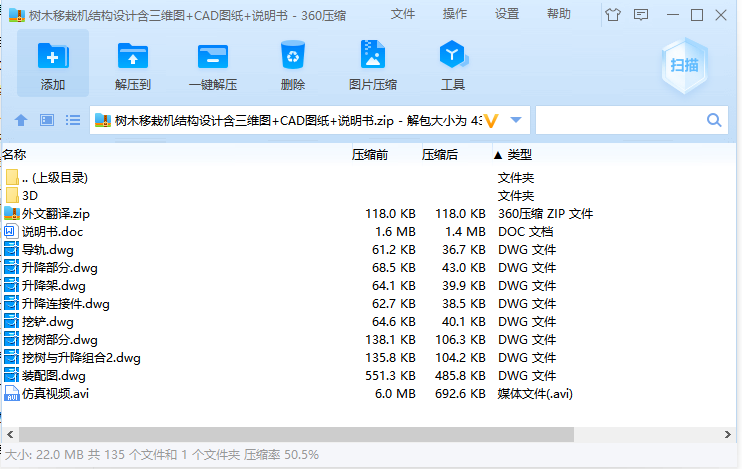This screenshot has height=469, width=742.
Task: Sort by the 名称 column header
Action: pos(14,155)
